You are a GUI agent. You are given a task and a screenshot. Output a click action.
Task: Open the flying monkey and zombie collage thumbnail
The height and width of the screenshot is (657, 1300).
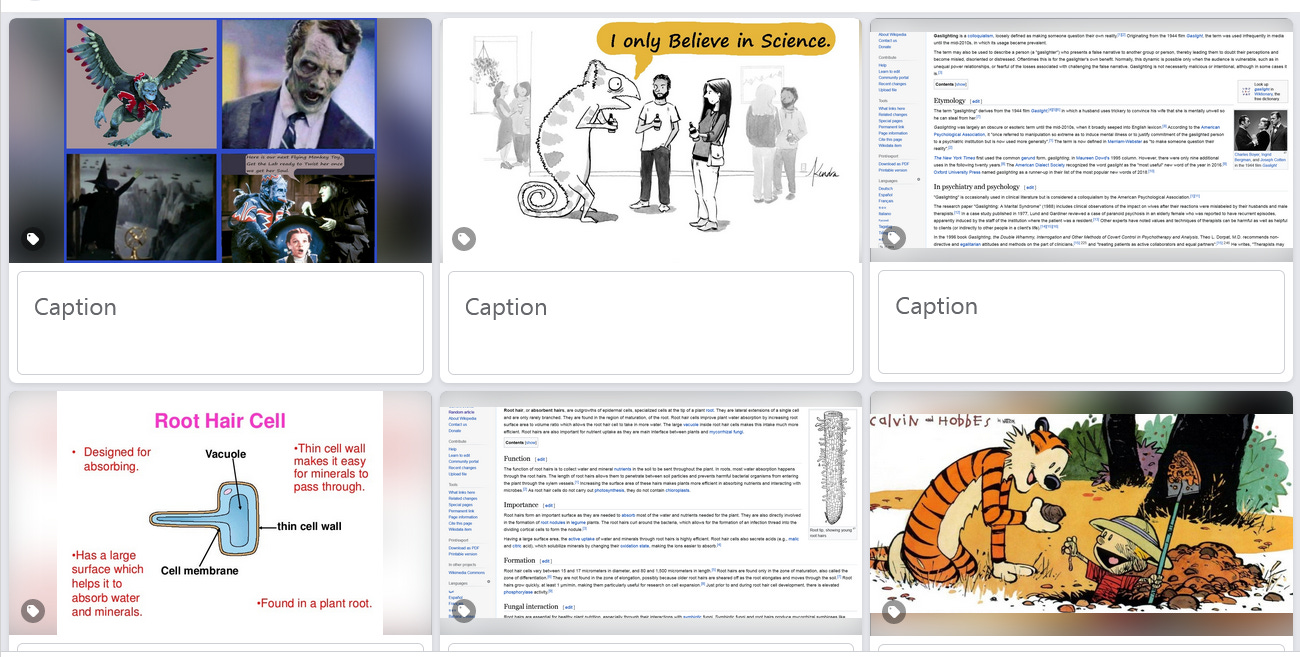220,140
